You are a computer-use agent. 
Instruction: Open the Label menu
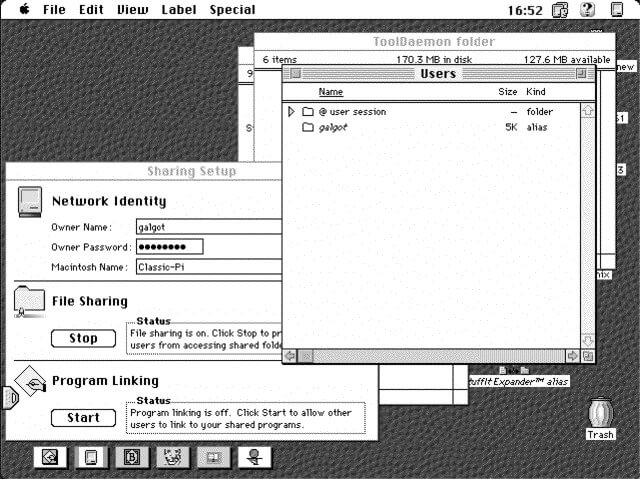179,10
